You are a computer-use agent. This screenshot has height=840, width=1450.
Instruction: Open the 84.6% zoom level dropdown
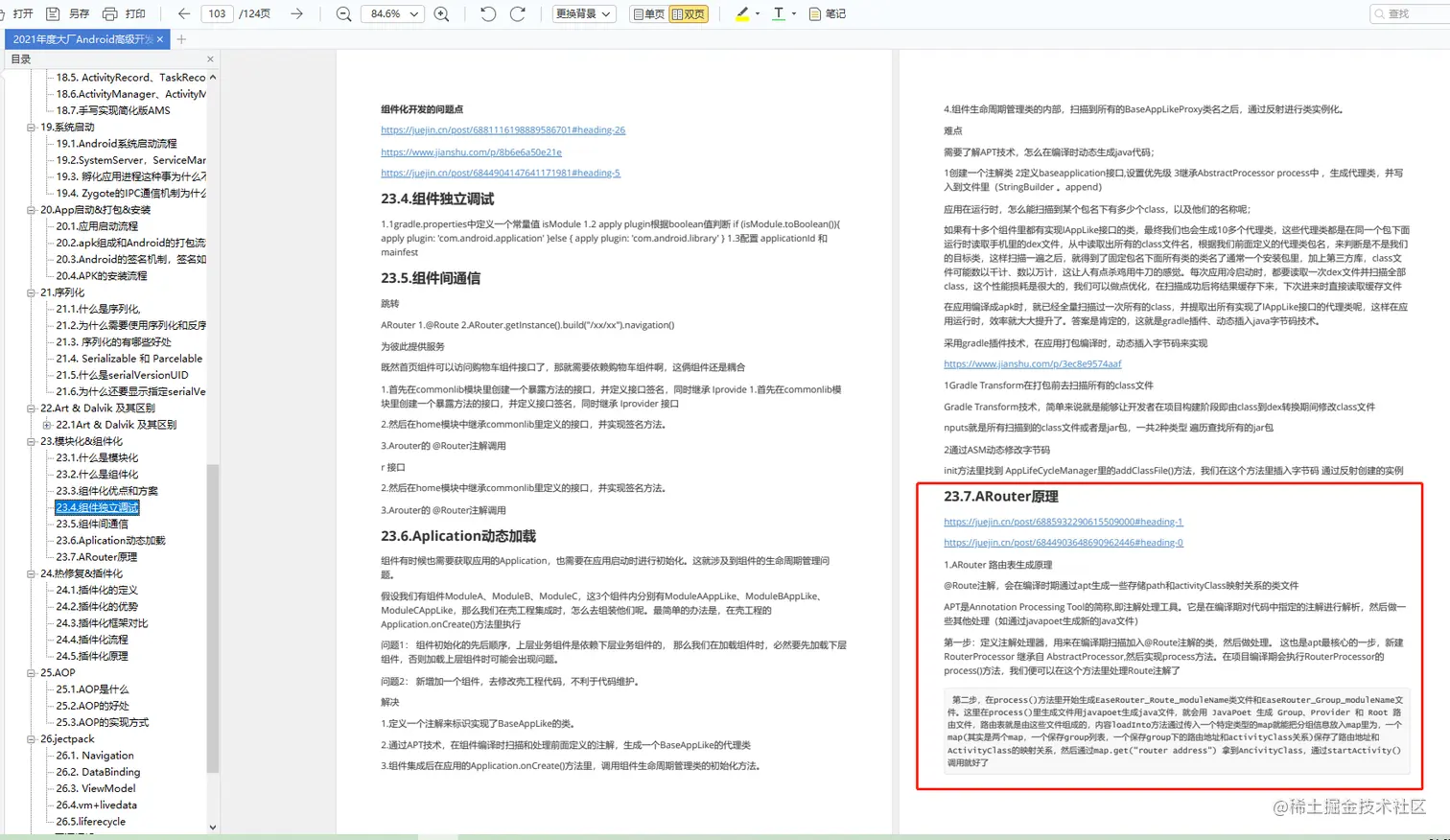point(393,13)
